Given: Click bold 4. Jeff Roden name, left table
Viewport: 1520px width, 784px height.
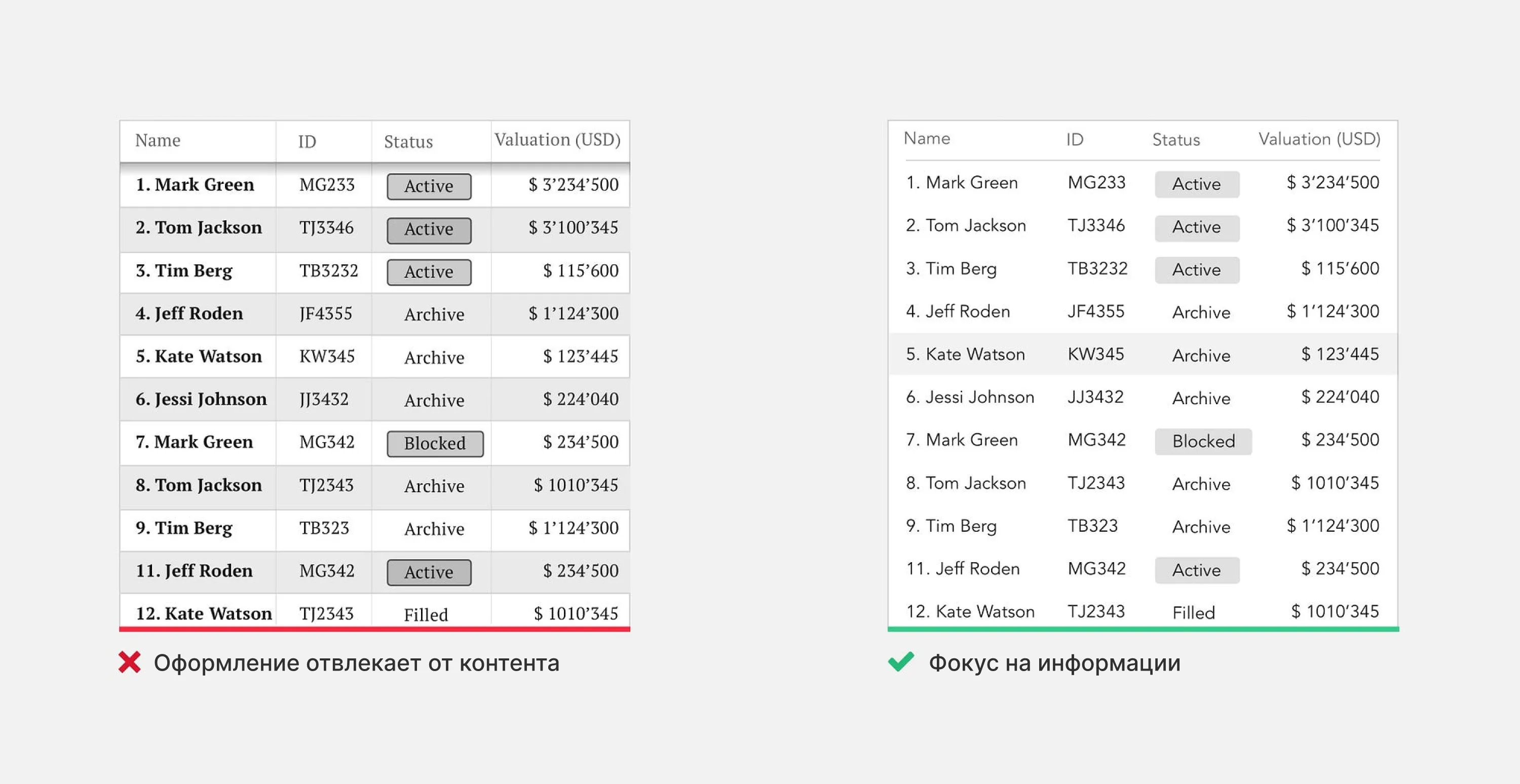Looking at the screenshot, I should coord(189,313).
